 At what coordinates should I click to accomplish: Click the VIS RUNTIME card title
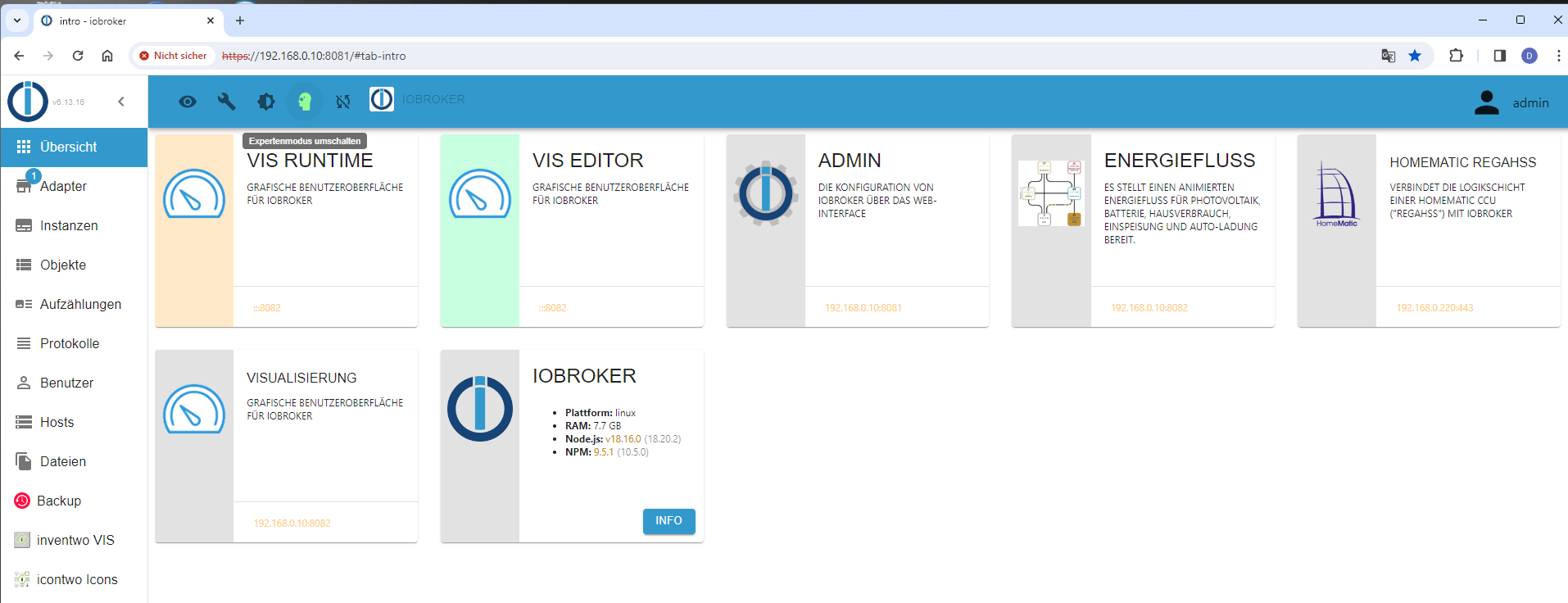click(310, 161)
